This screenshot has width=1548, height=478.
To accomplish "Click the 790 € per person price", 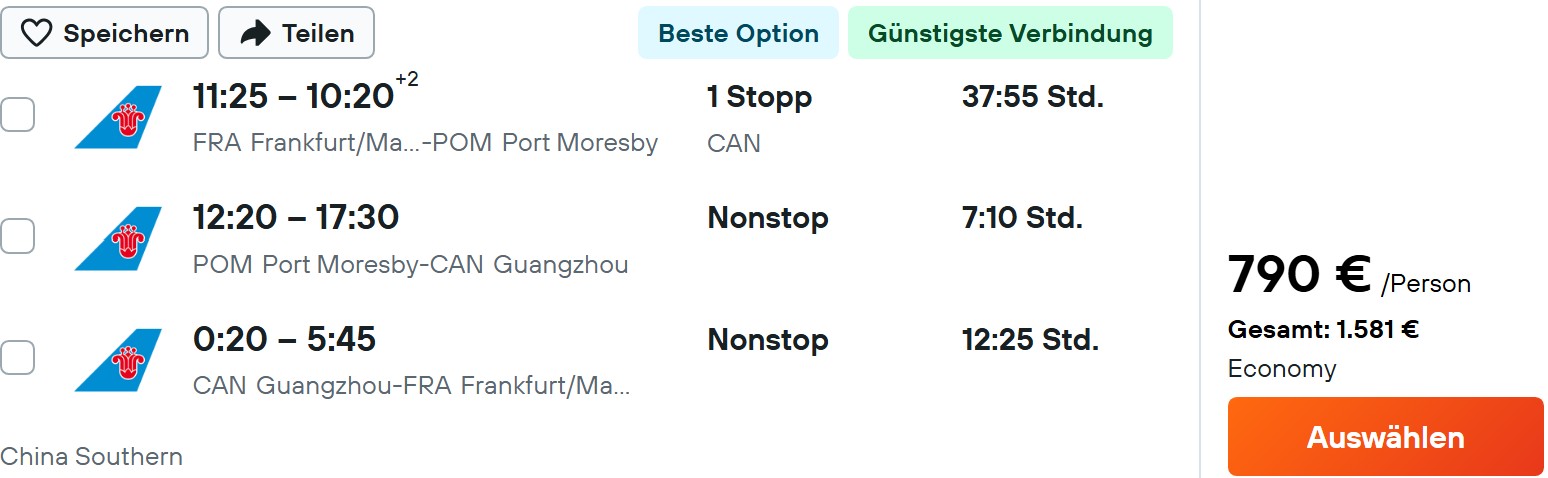I will [1299, 275].
